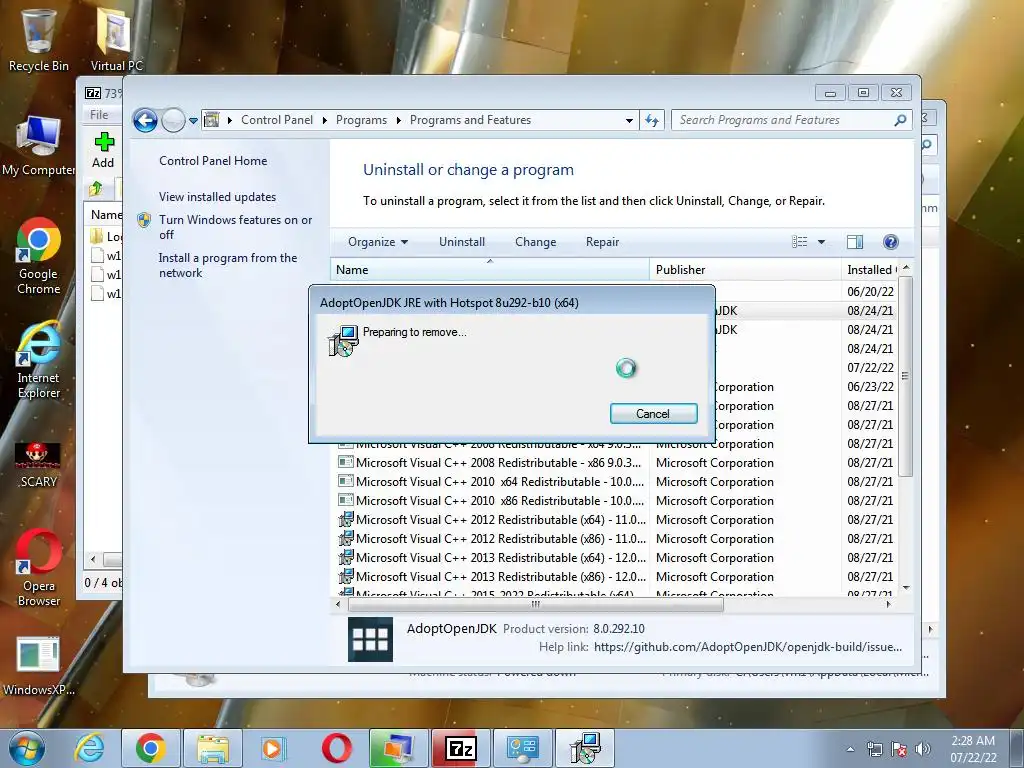Open Turn Windows features on or off
This screenshot has width=1024, height=768.
coord(236,227)
